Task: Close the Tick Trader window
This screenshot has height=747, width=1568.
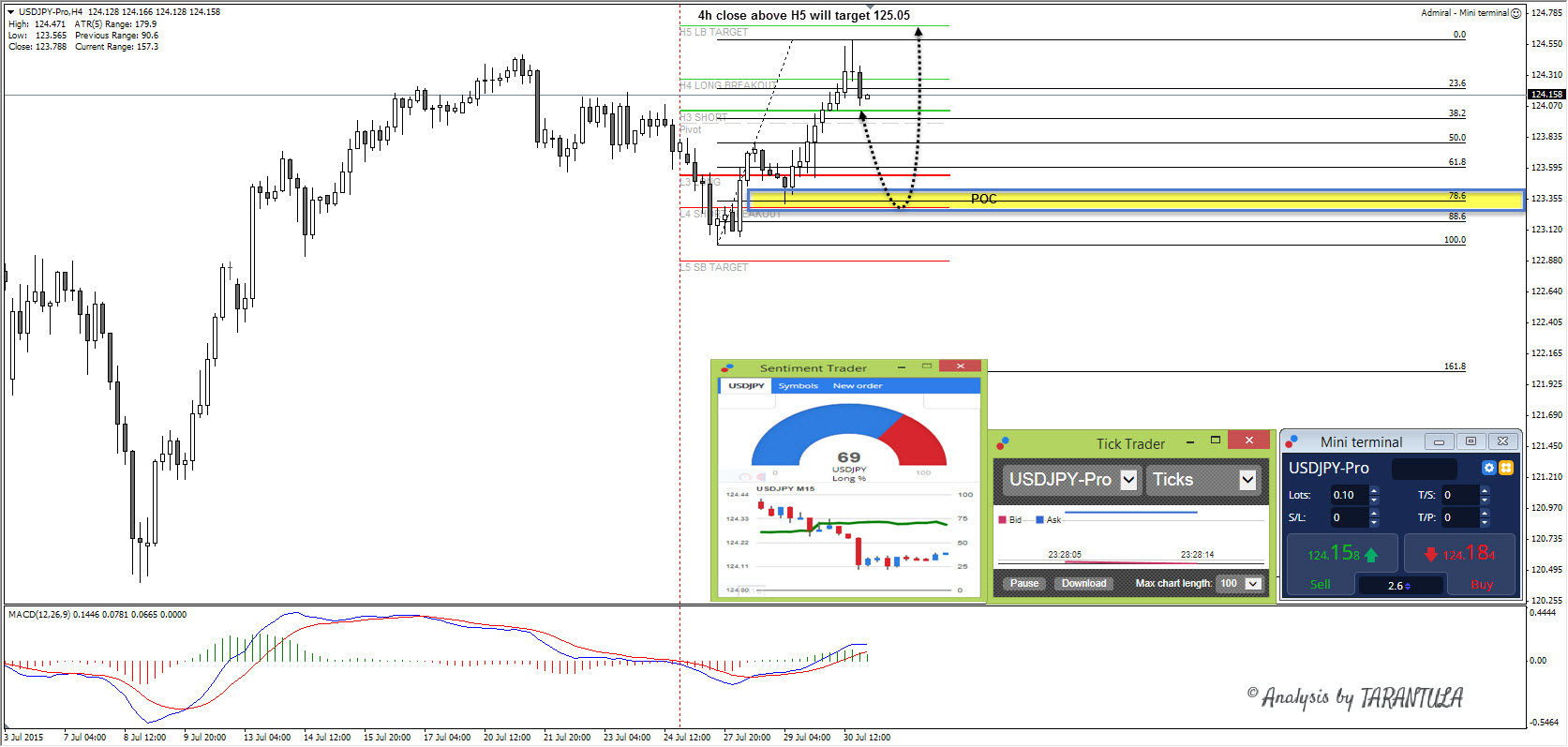Action: [x=1248, y=441]
